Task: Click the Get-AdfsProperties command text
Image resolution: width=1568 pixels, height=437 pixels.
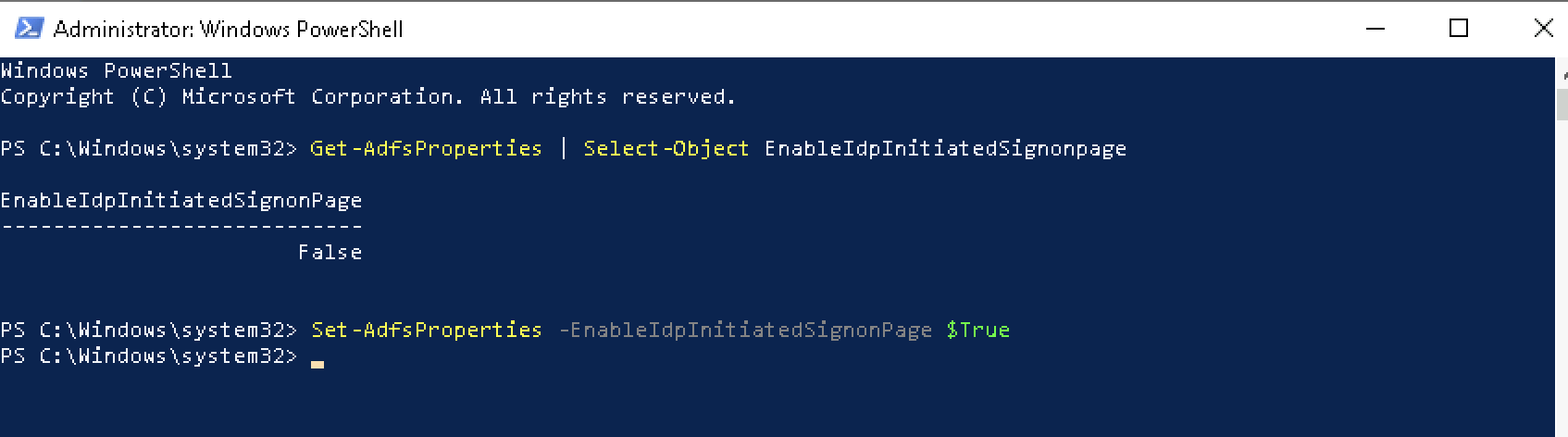Action: [x=426, y=148]
